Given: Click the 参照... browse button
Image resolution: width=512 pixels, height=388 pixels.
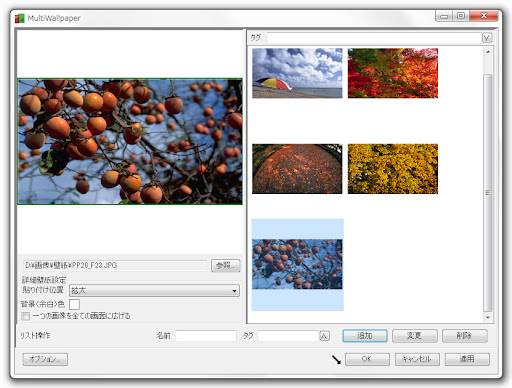Looking at the screenshot, I should coord(225,265).
